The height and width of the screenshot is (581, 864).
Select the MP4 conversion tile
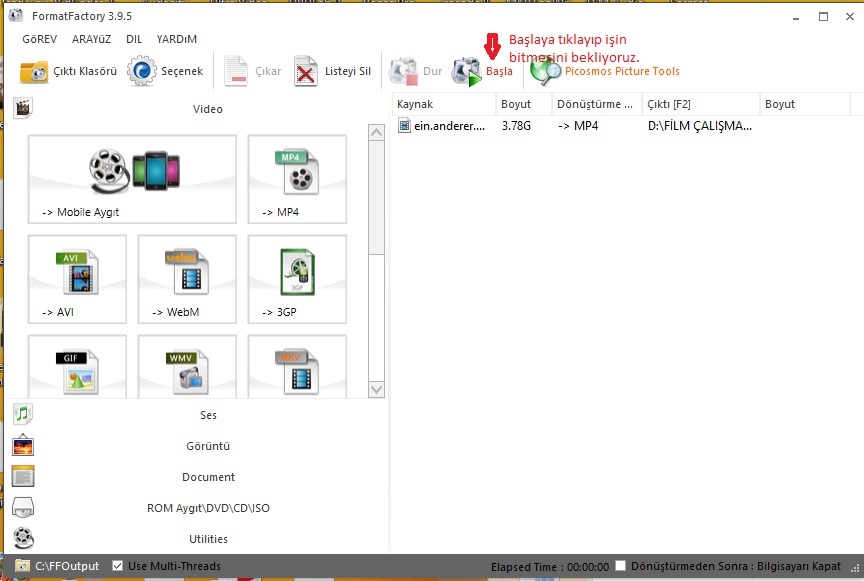coord(297,179)
